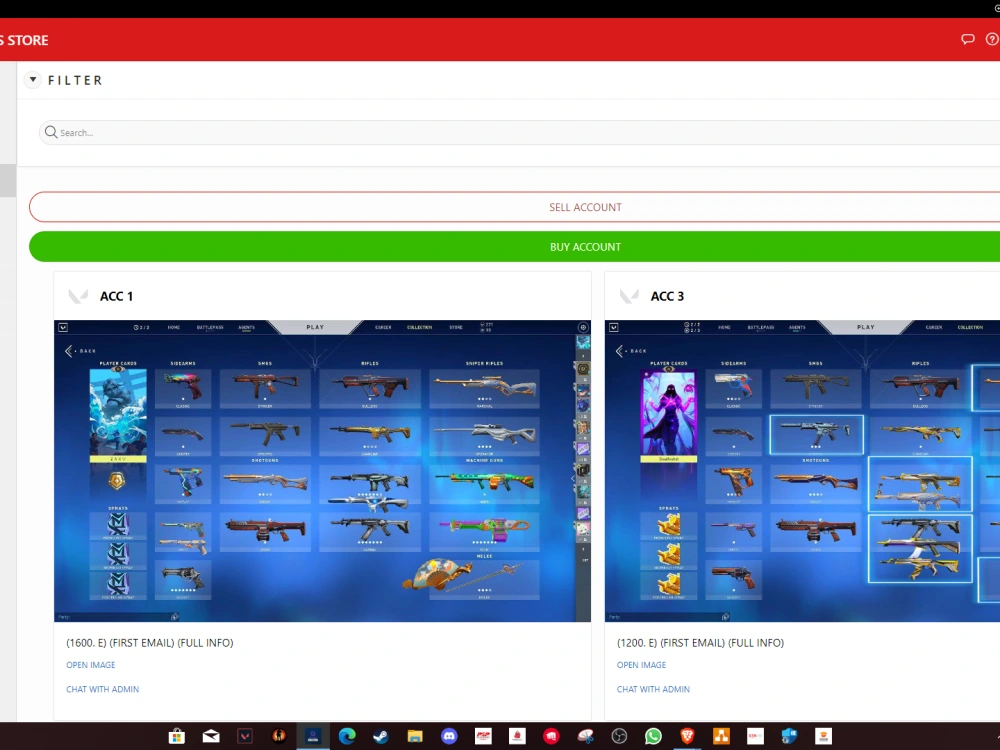
Task: Click CHAT WITH ADMIN under ACC 1
Action: coord(103,689)
